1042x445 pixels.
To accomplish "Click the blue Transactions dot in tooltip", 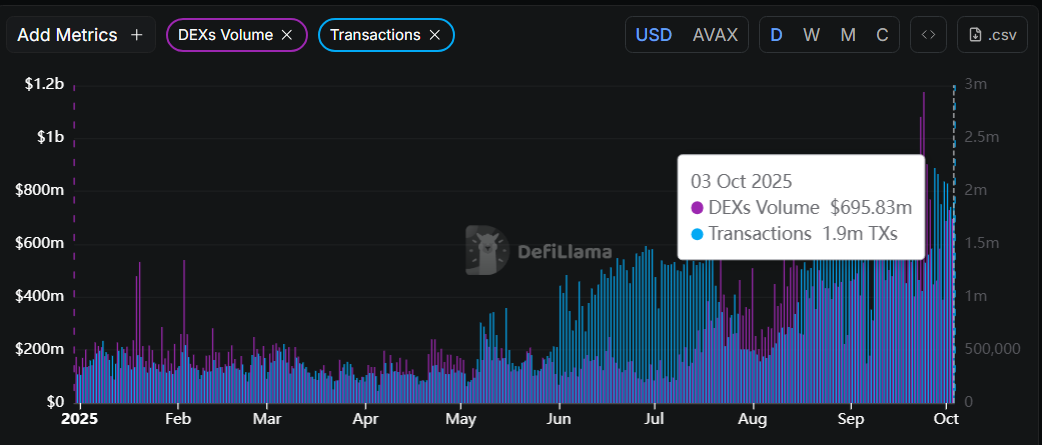I will [698, 235].
